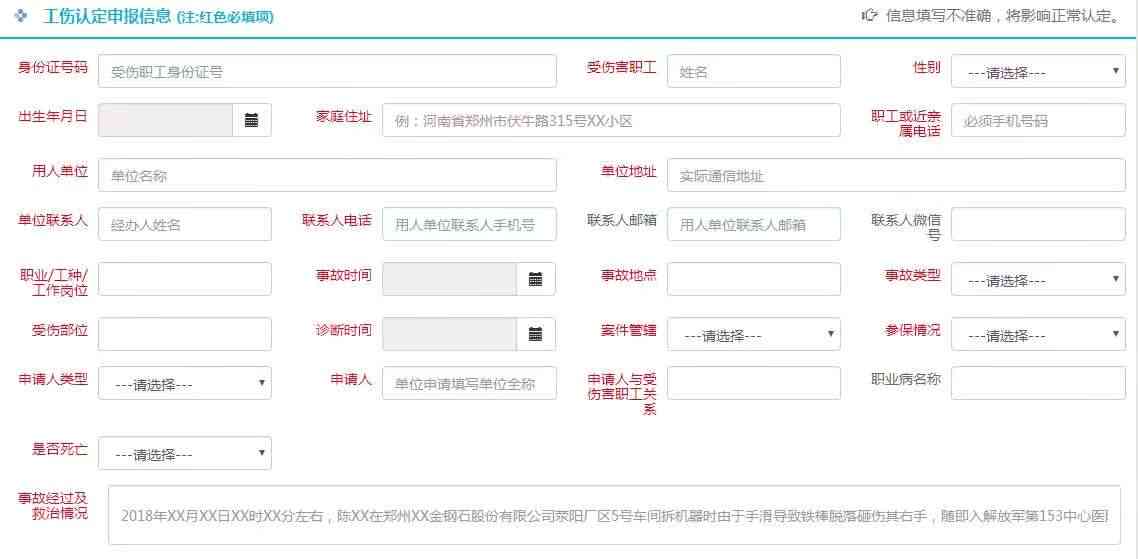Open calendar picker for 事故时间
Viewport: 1138px width, 559px height.
(x=536, y=279)
